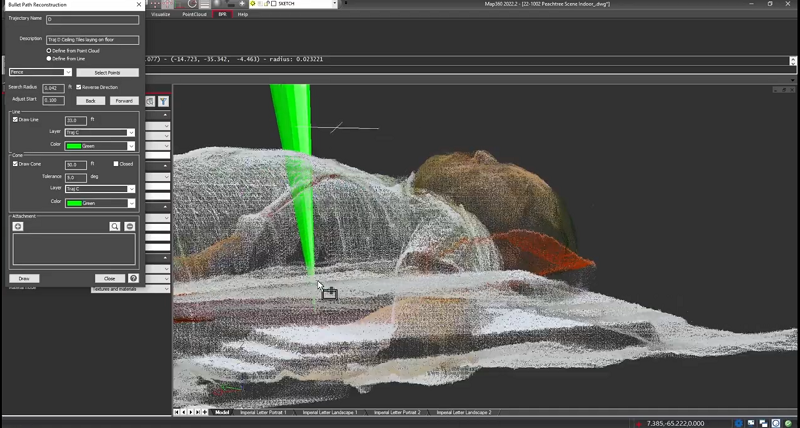Open the Line Color green swatch dropdown
This screenshot has width=800, height=428.
pos(100,146)
